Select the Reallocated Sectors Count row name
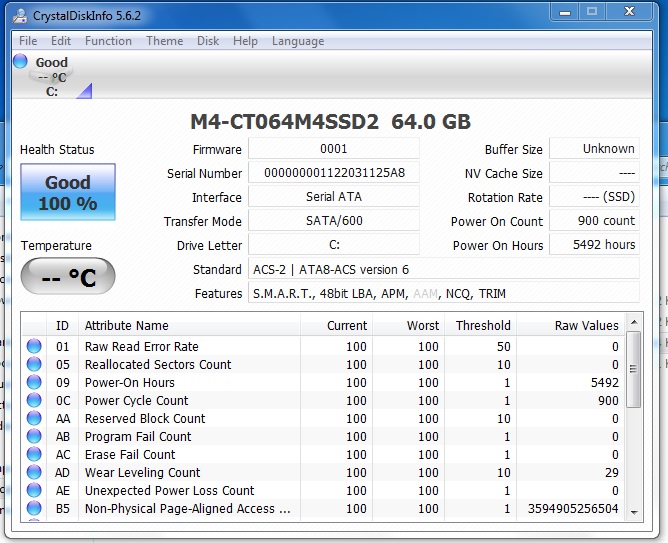The image size is (668, 543). click(158, 365)
